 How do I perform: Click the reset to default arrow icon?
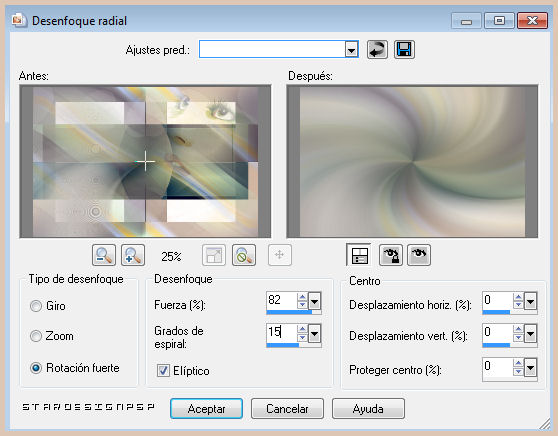pyautogui.click(x=377, y=49)
